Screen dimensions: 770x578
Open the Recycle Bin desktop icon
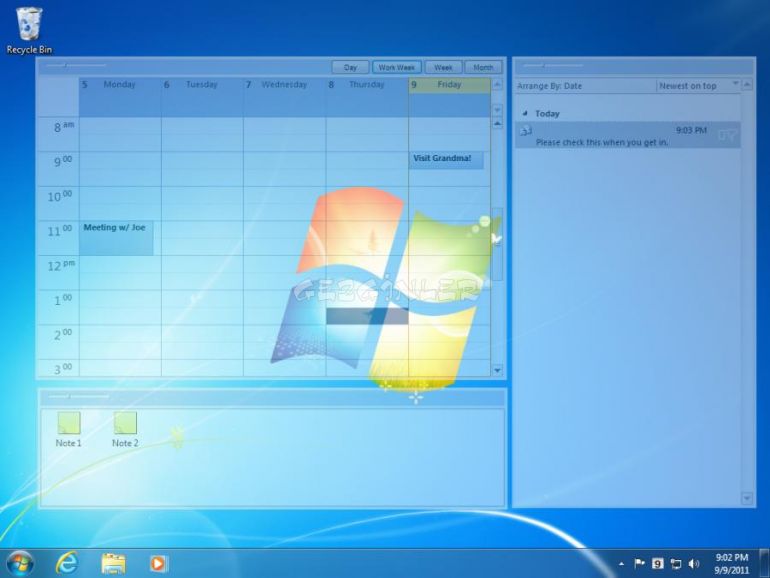click(x=29, y=30)
